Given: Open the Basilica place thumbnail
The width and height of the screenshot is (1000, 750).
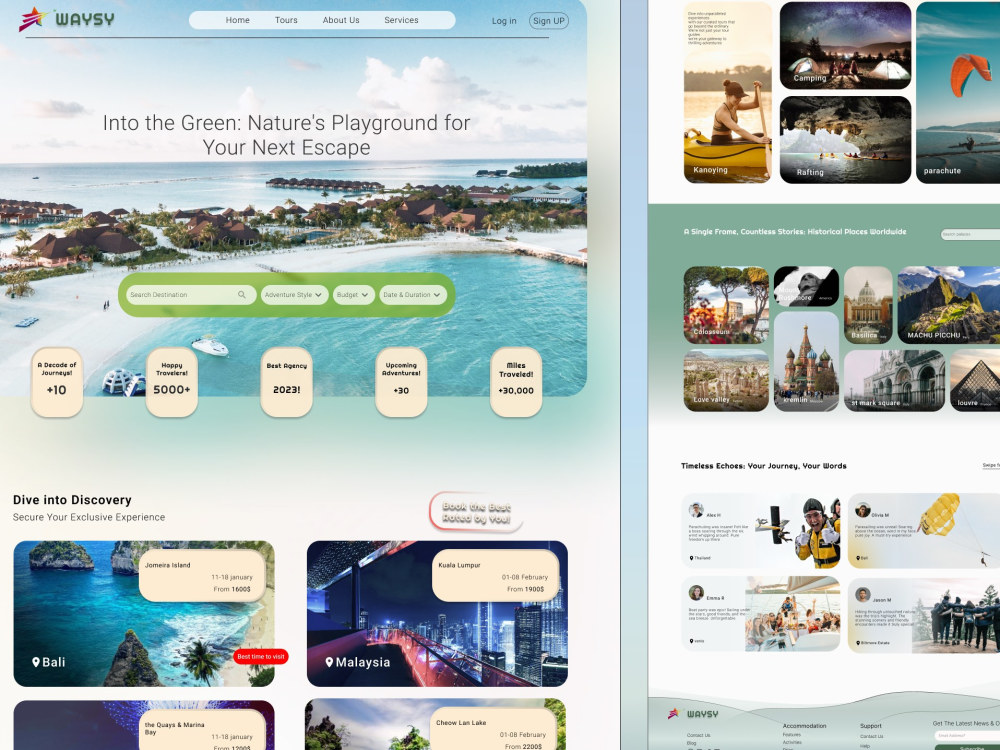Looking at the screenshot, I should 868,305.
